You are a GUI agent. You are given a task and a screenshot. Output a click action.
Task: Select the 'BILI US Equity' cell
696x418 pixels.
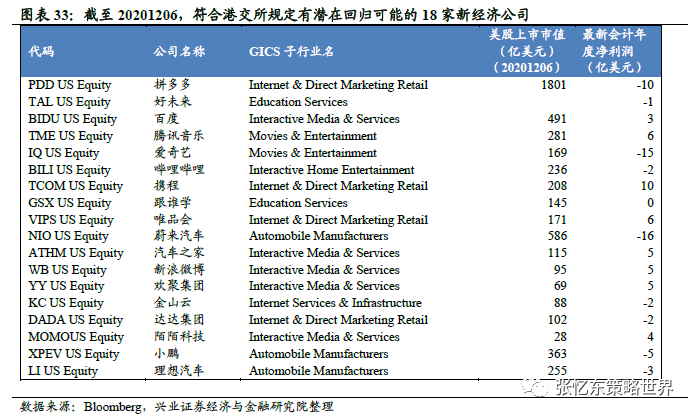point(69,170)
